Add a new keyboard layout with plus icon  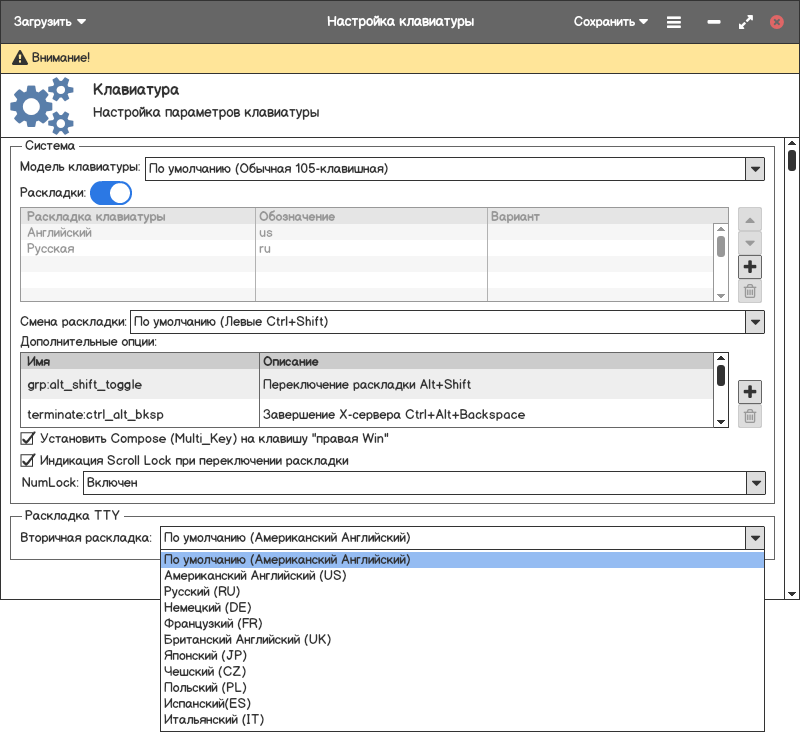[750, 267]
